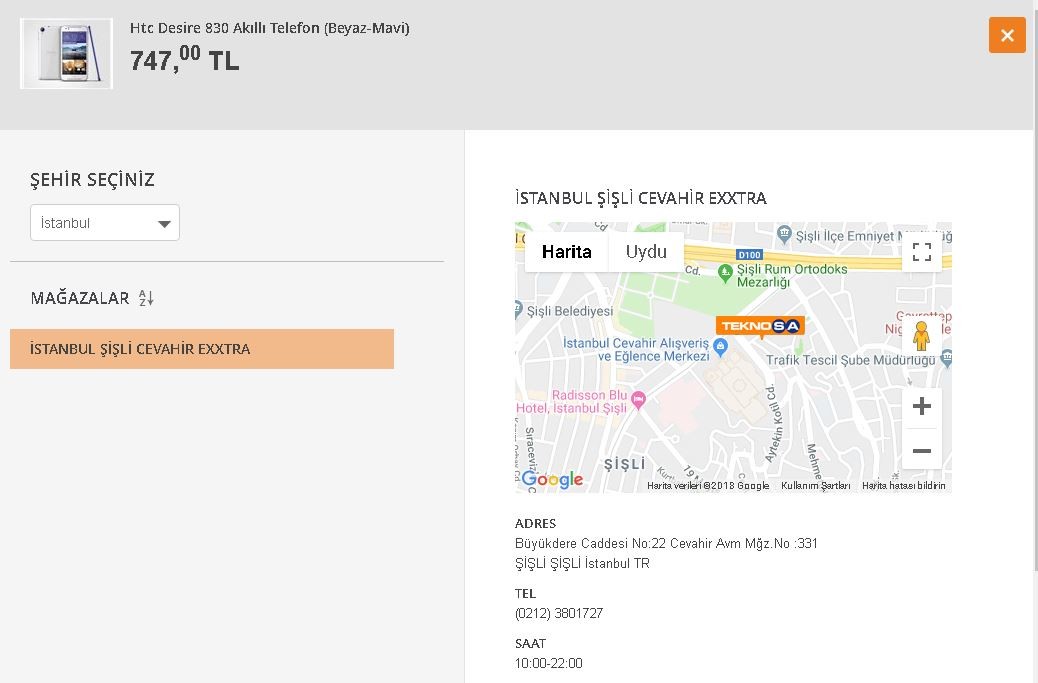Click İstanbul Cevahir Alışveriş Merkezi pin
This screenshot has height=683, width=1038.
pyautogui.click(x=721, y=345)
